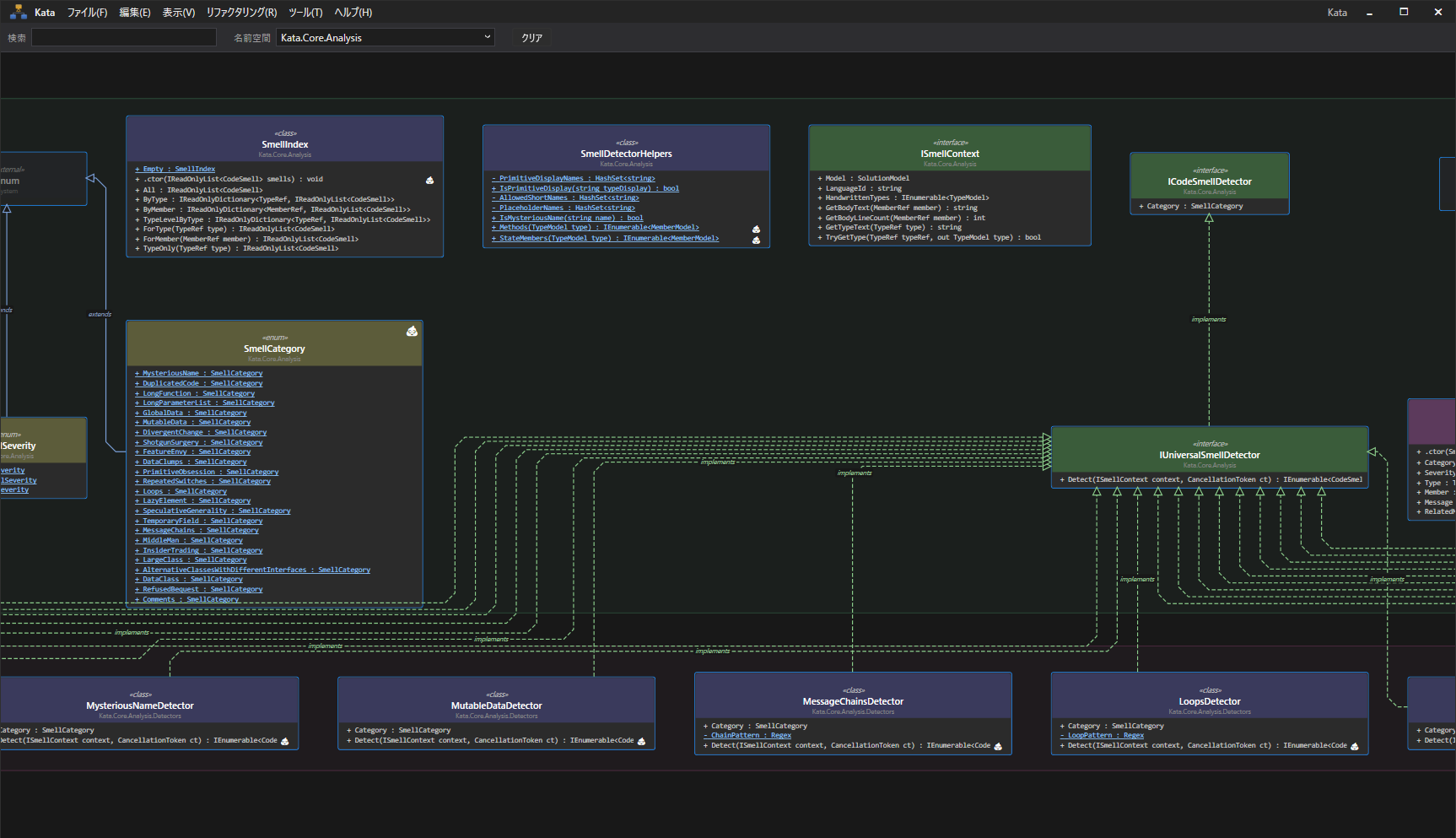Click the smell icon on SmellIndex .ctor row
The height and width of the screenshot is (838, 1456).
pos(429,180)
